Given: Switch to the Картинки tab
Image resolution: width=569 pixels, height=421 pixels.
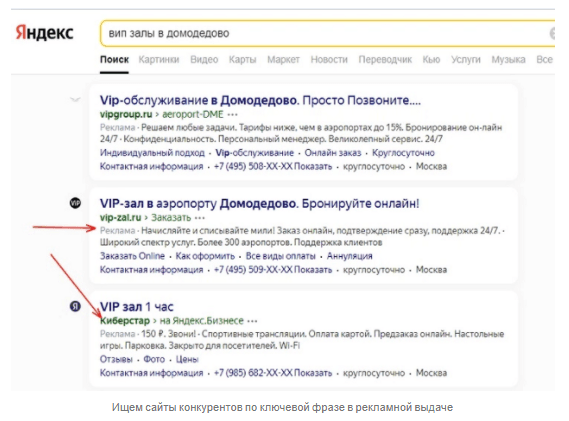Looking at the screenshot, I should (x=159, y=60).
